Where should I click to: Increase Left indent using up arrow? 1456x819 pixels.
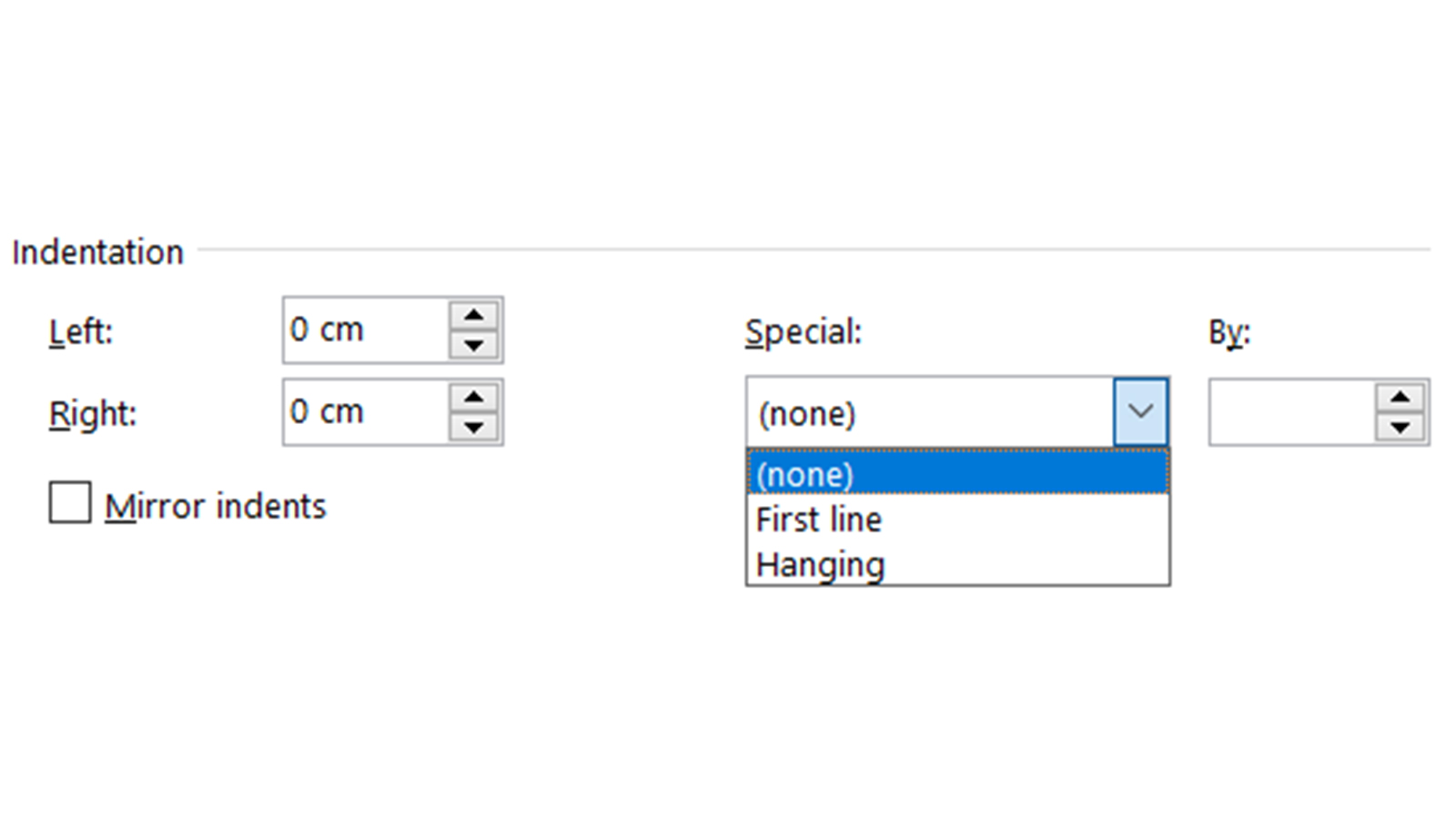pyautogui.click(x=473, y=315)
